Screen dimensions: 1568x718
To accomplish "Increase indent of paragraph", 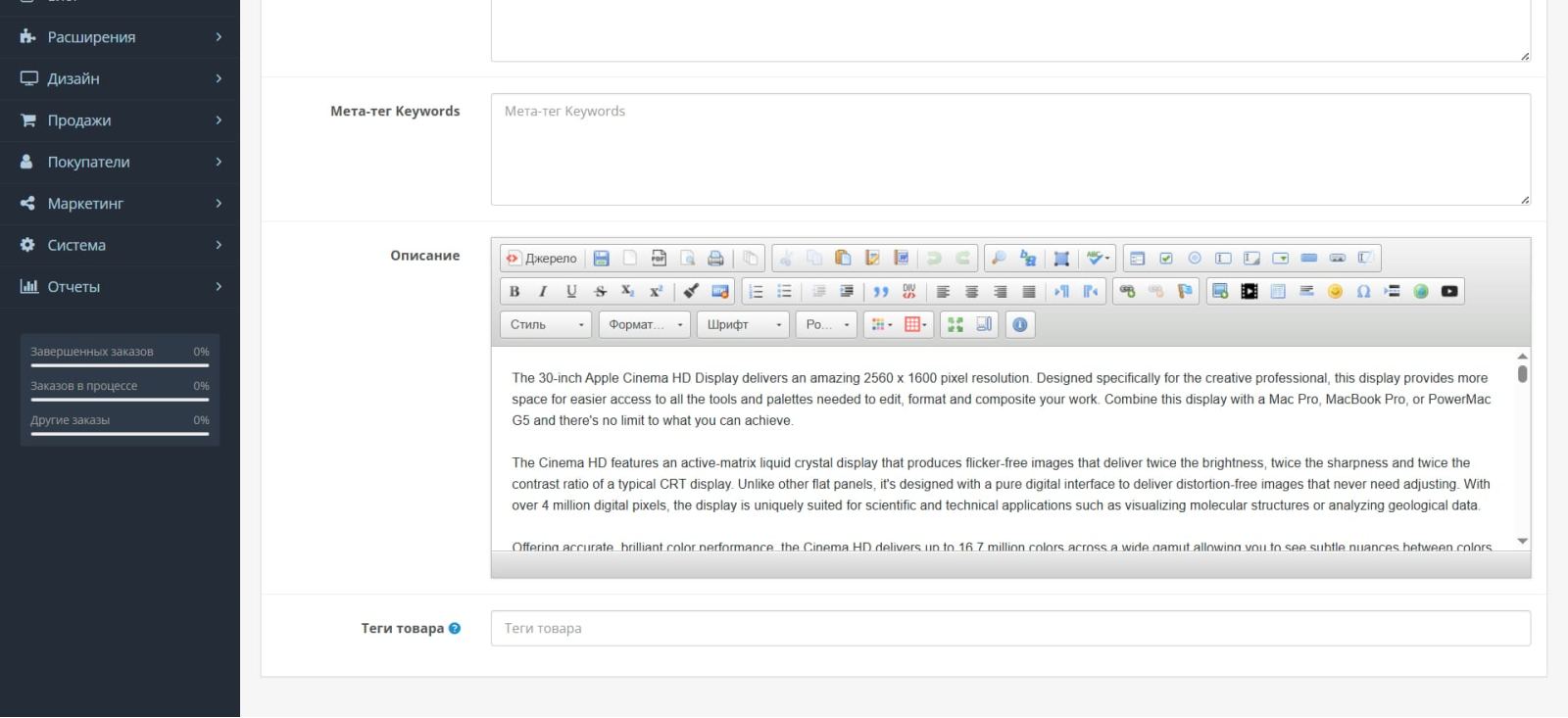I will point(847,292).
